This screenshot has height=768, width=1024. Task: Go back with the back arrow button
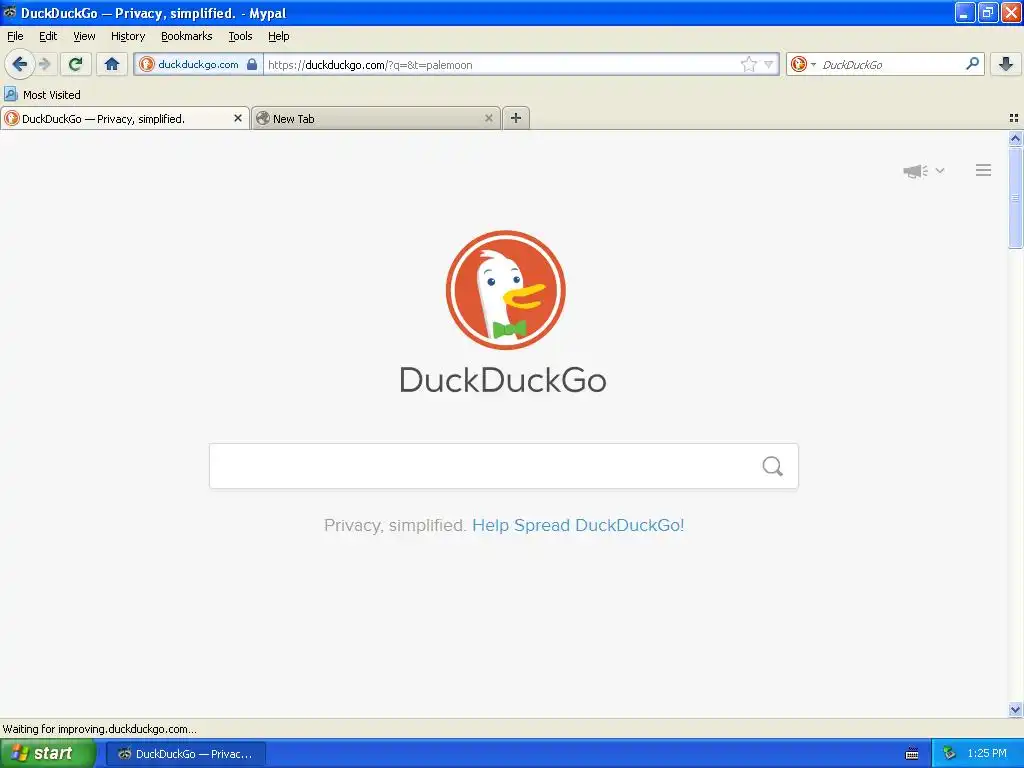coord(20,64)
